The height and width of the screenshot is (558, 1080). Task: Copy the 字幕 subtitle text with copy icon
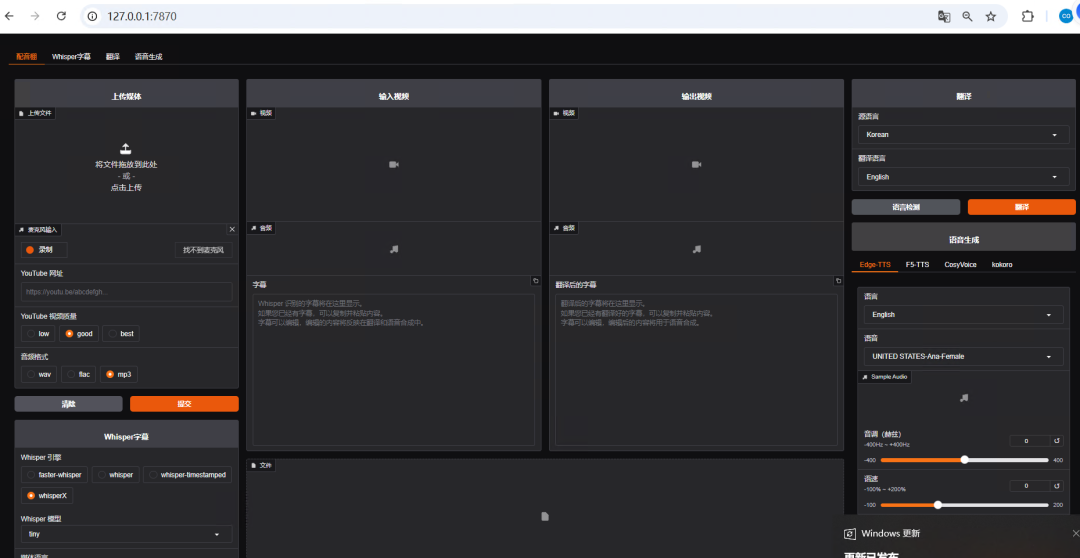click(535, 281)
